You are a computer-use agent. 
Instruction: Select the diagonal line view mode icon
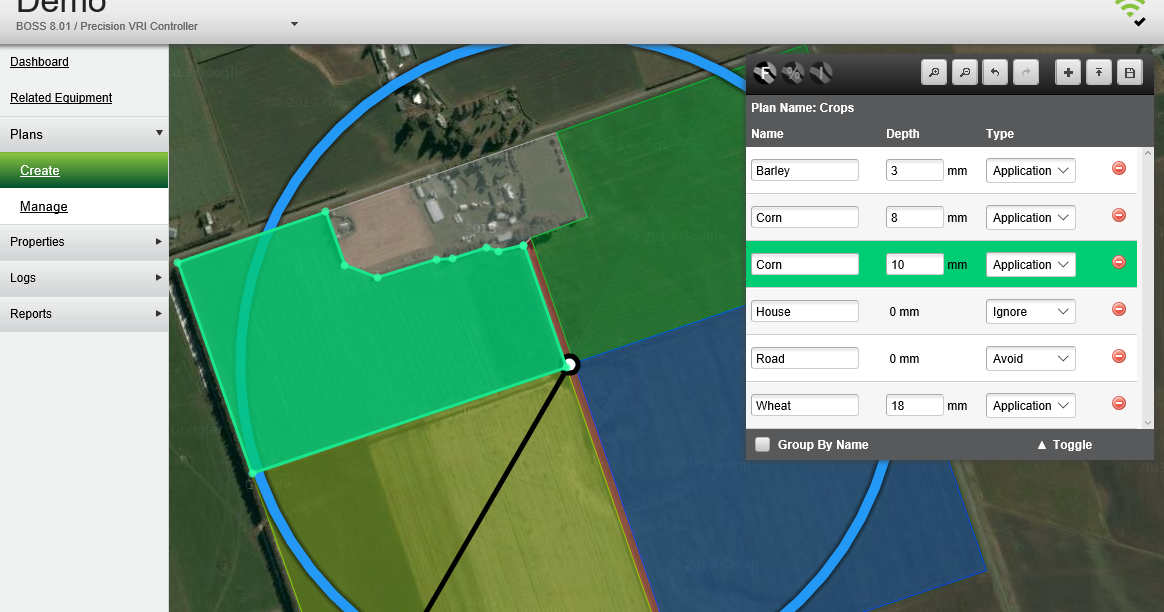[822, 72]
